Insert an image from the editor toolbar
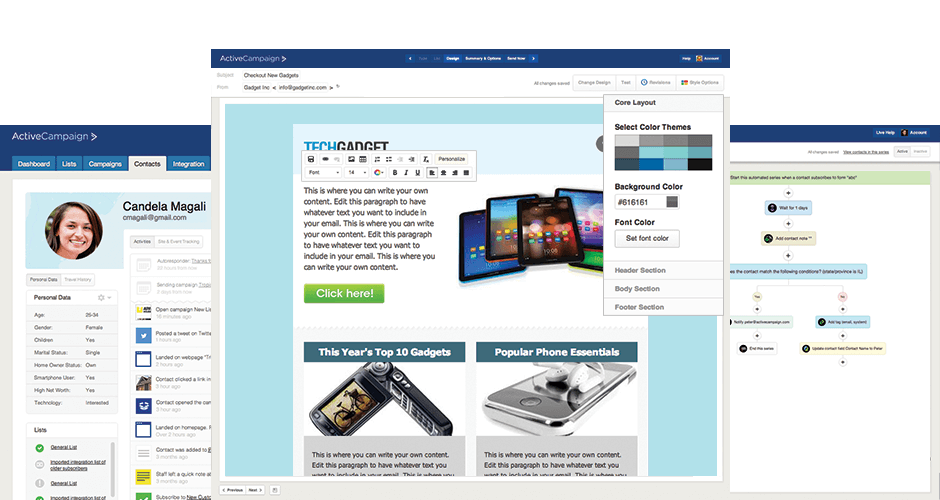This screenshot has width=940, height=500. [351, 159]
